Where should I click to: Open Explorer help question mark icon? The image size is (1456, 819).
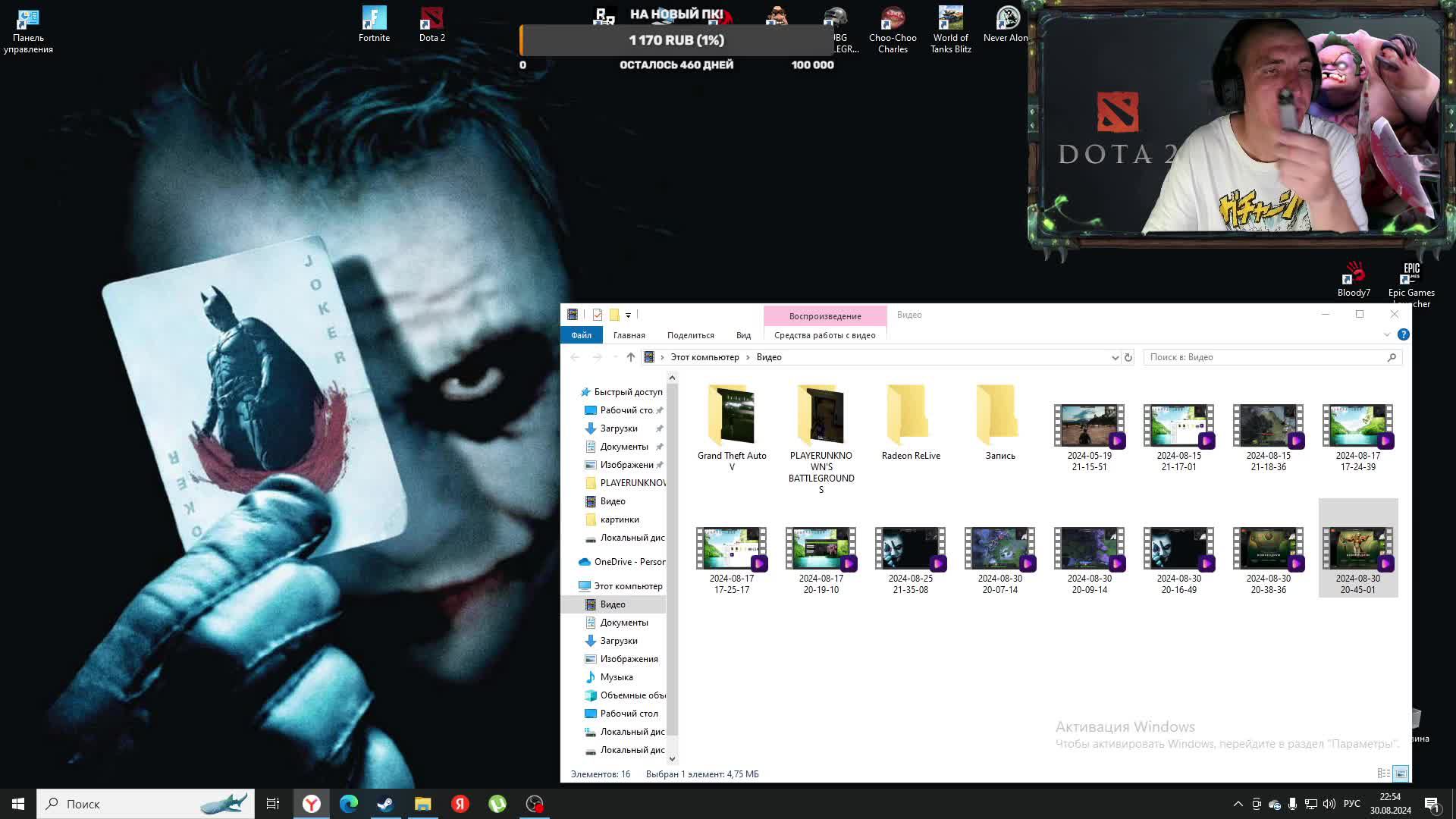(1403, 334)
